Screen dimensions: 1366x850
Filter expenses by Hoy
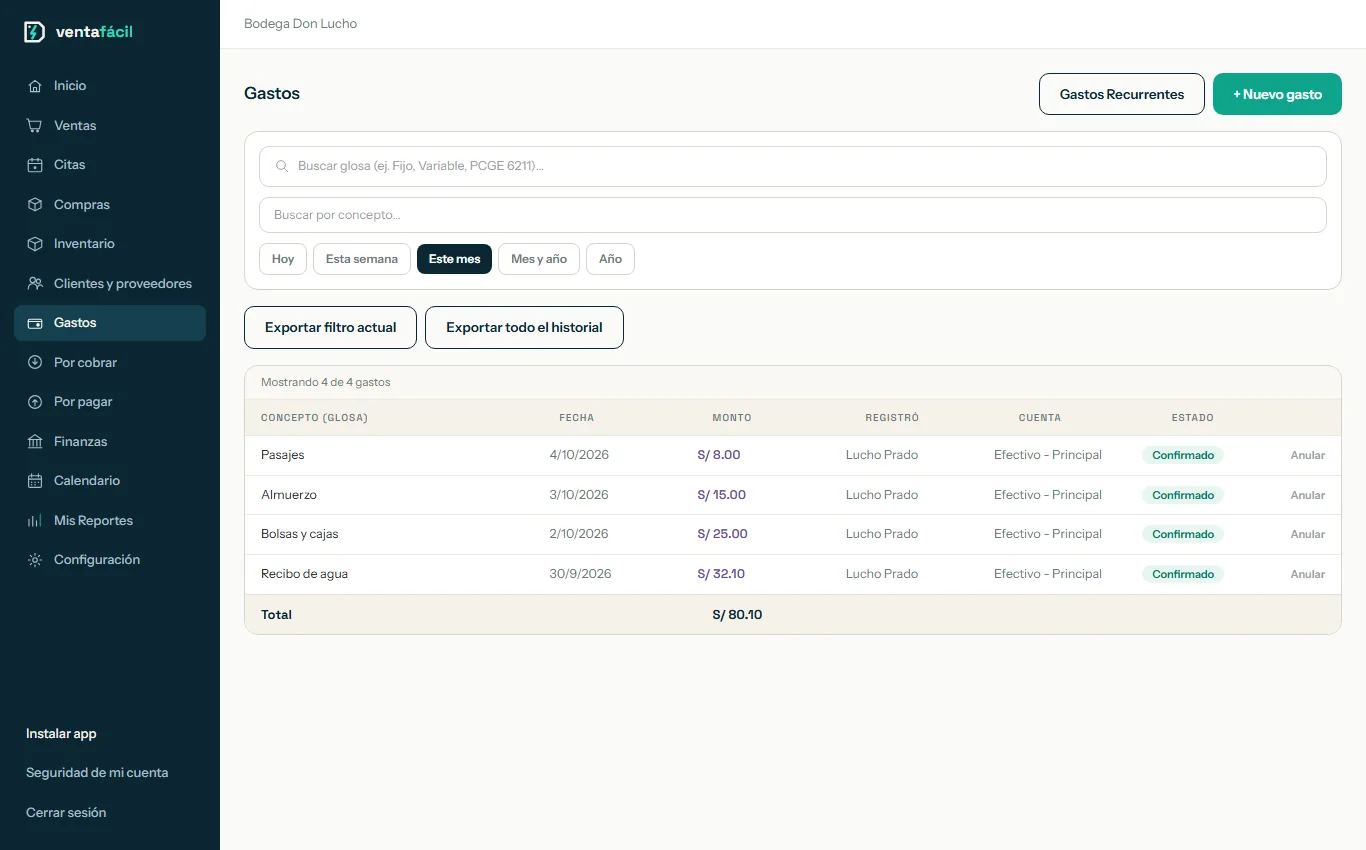pyautogui.click(x=283, y=259)
